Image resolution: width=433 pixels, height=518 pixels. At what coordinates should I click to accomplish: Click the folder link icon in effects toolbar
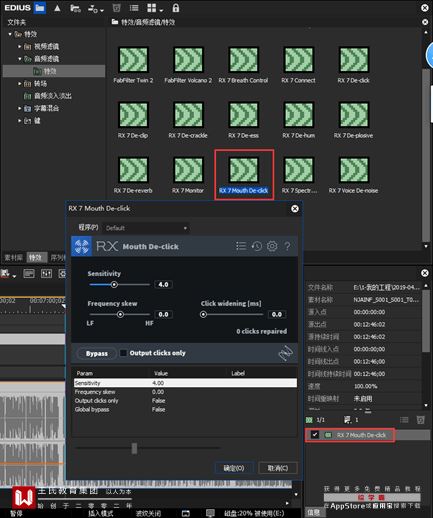(x=75, y=8)
